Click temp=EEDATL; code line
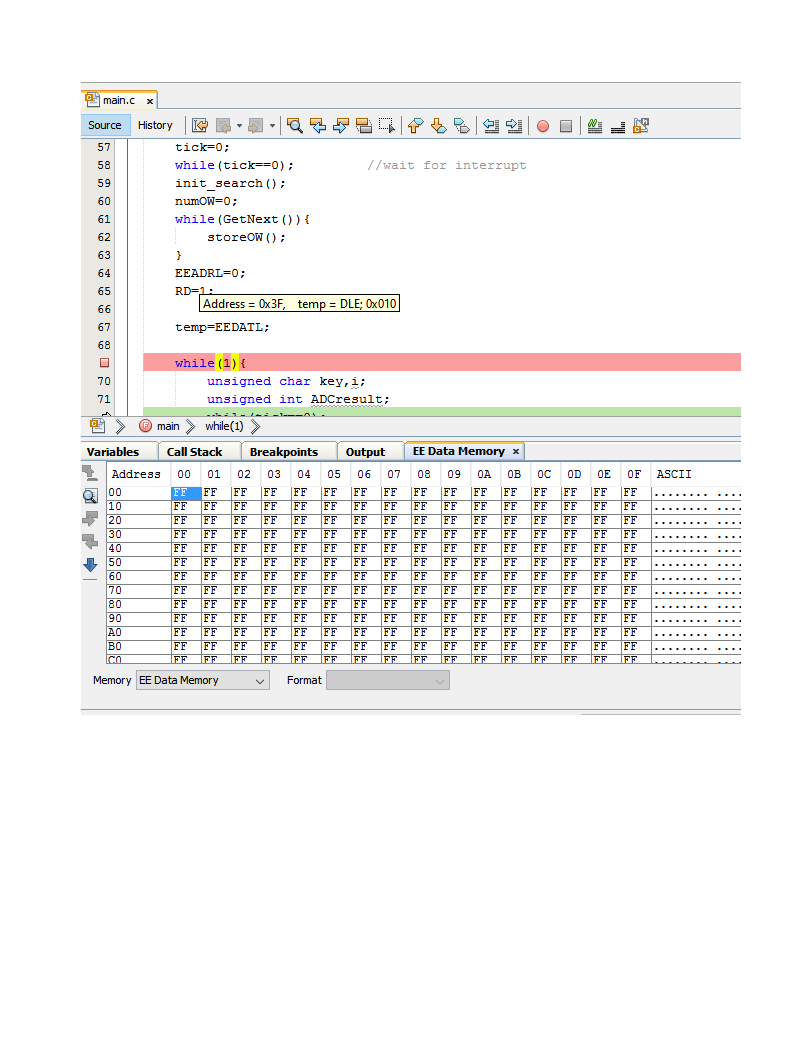Viewport: 812px width, 1054px height. click(222, 327)
